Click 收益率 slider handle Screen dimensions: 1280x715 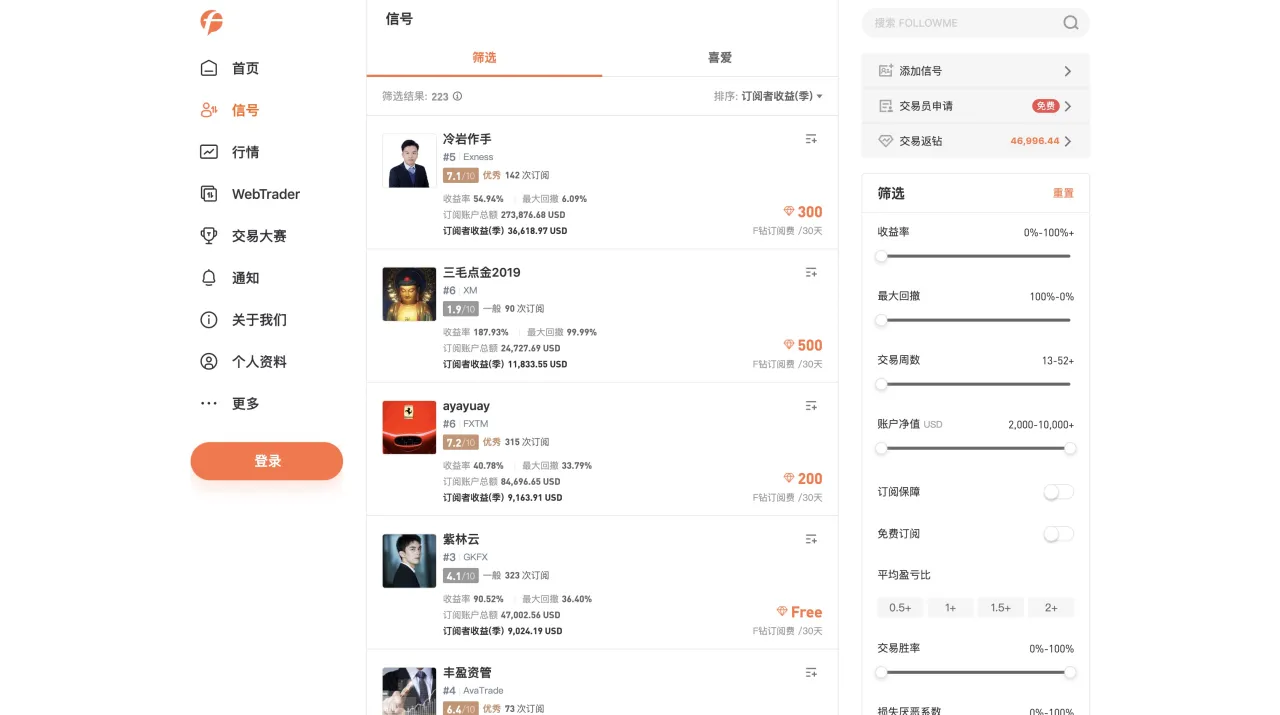[881, 256]
